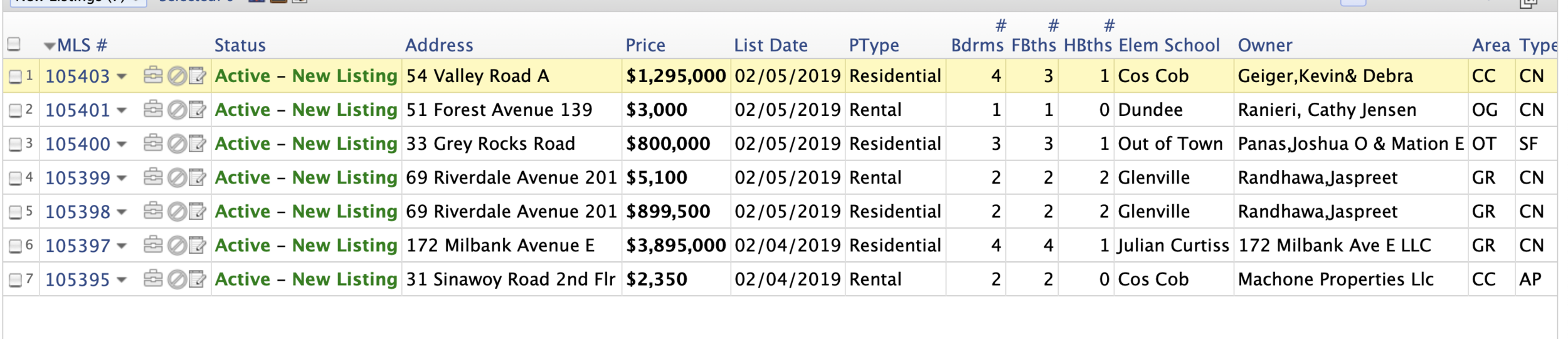Click the circle-slash icon for listing 105400
1568x339 pixels.
[177, 144]
